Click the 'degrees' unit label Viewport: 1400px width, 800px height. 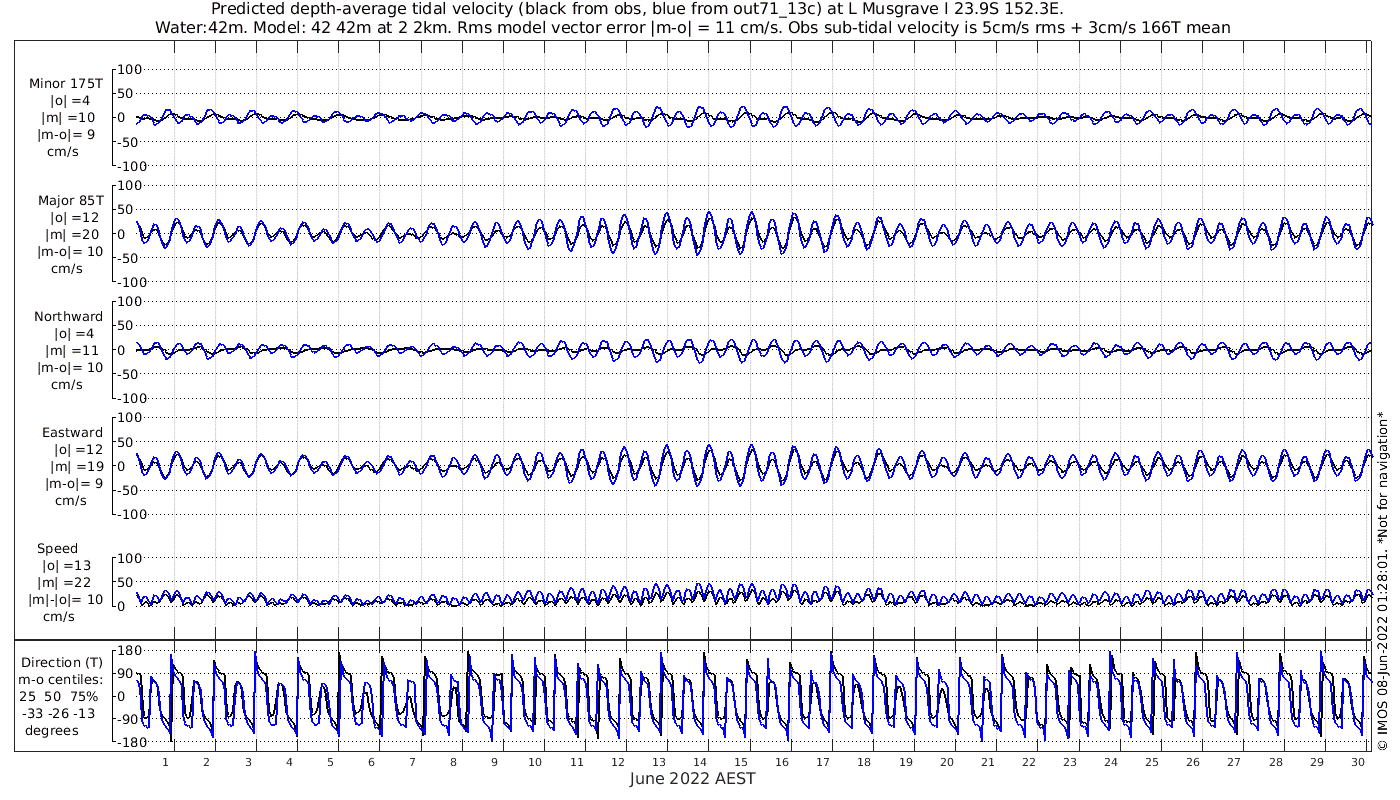[x=52, y=730]
